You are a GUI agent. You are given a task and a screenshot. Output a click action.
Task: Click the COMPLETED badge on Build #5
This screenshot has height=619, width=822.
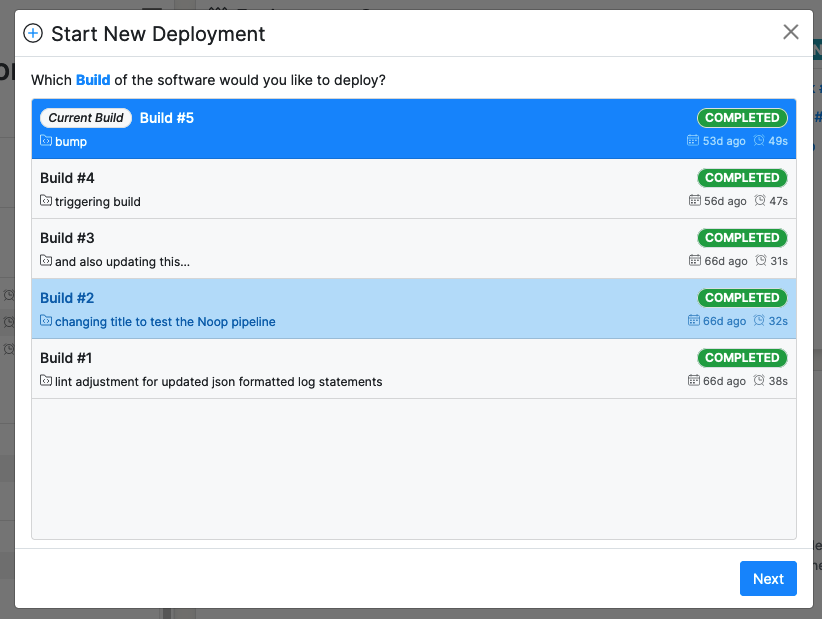[x=742, y=117]
